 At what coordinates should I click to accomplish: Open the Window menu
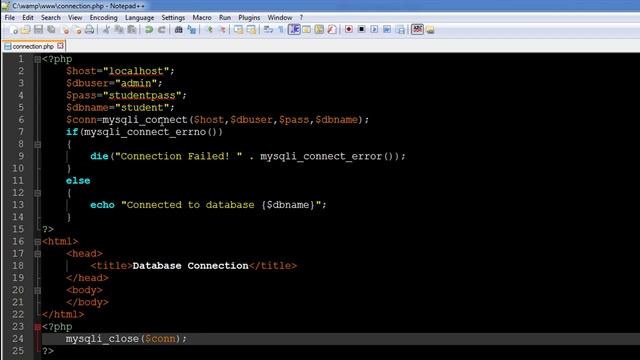pos(280,18)
